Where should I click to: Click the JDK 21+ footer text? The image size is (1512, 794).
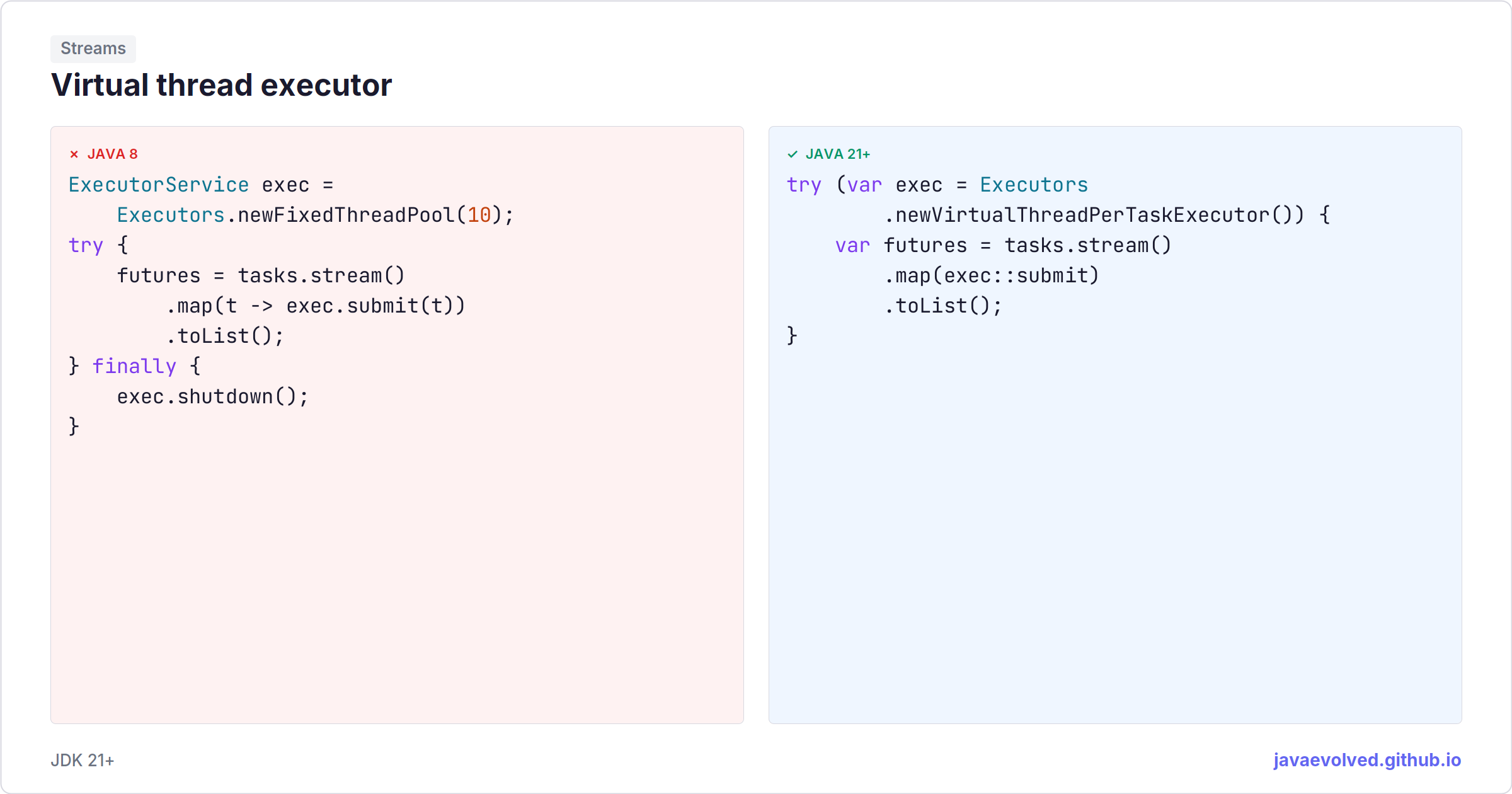click(83, 761)
